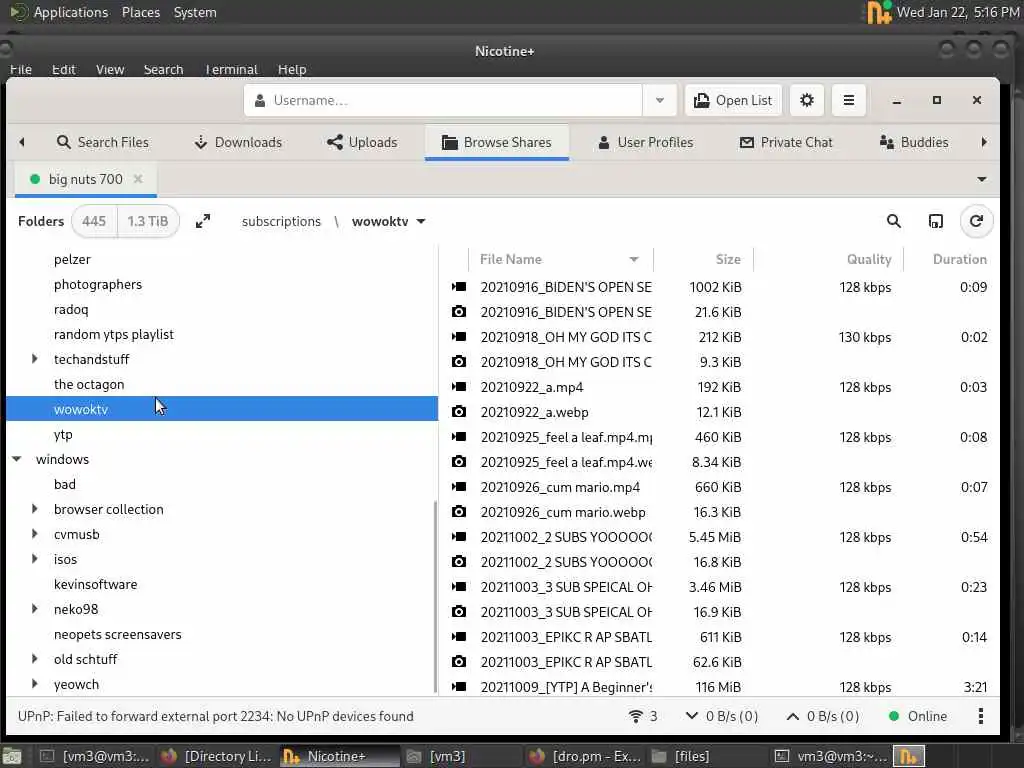Screen dimensions: 1024x768
Task: Click video icon of 20211009_[YTP] A Beginner's
Action: click(x=459, y=686)
